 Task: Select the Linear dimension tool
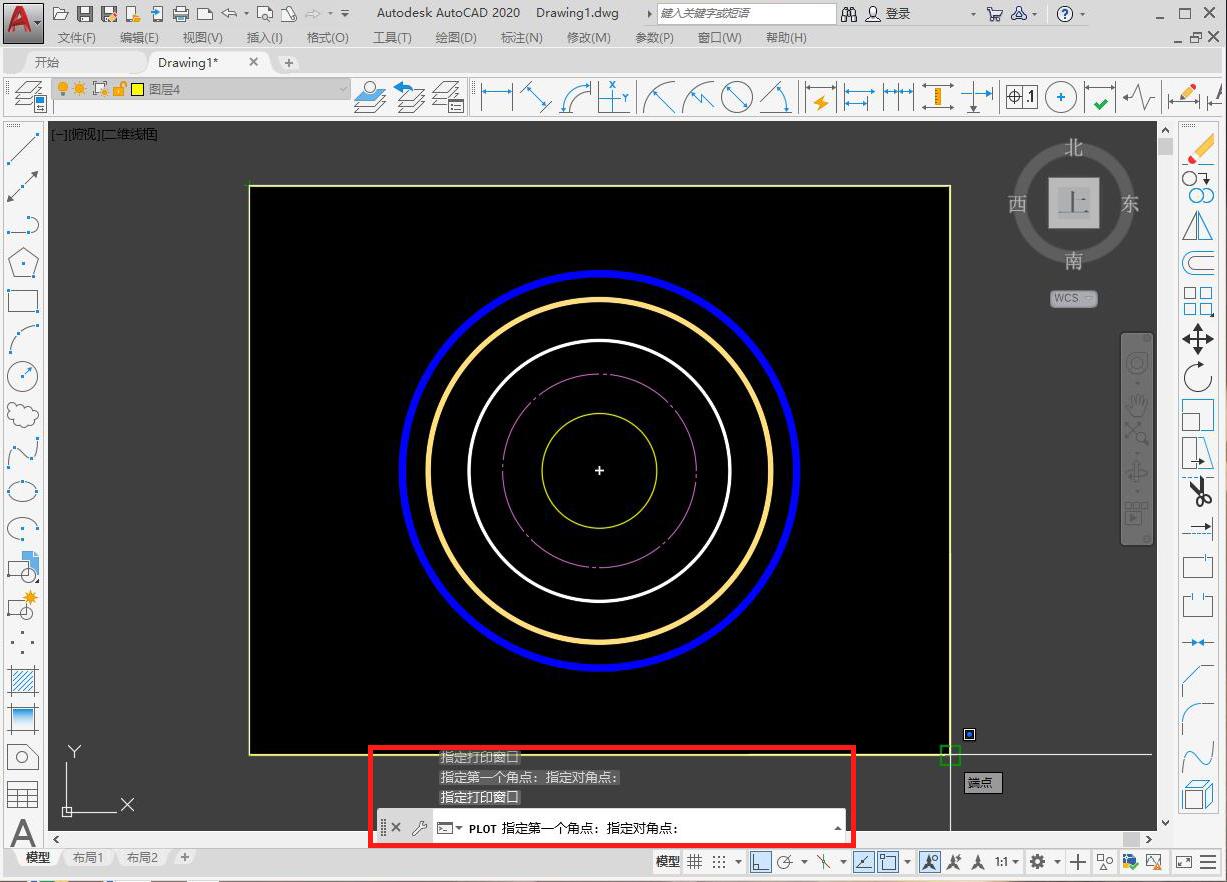tap(496, 97)
